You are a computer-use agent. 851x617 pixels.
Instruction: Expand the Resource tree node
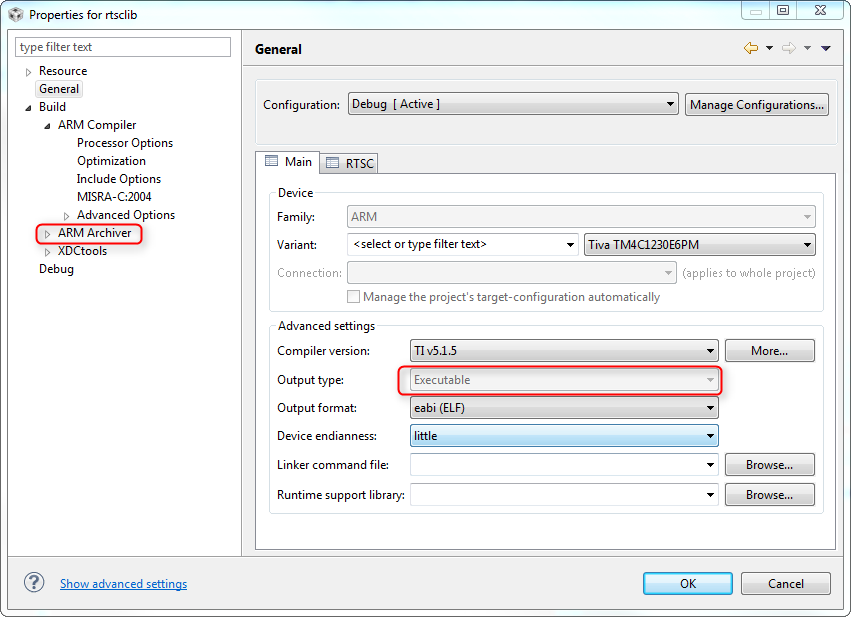[28, 72]
